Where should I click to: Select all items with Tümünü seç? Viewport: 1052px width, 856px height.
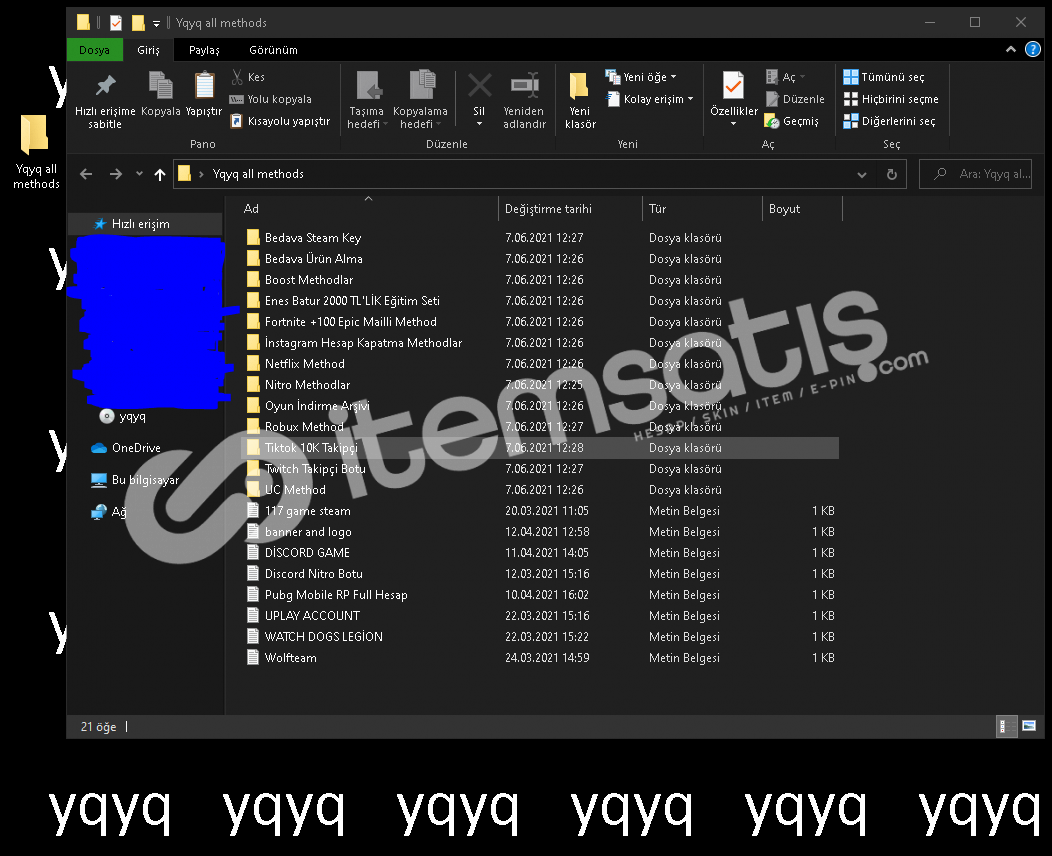coord(884,77)
